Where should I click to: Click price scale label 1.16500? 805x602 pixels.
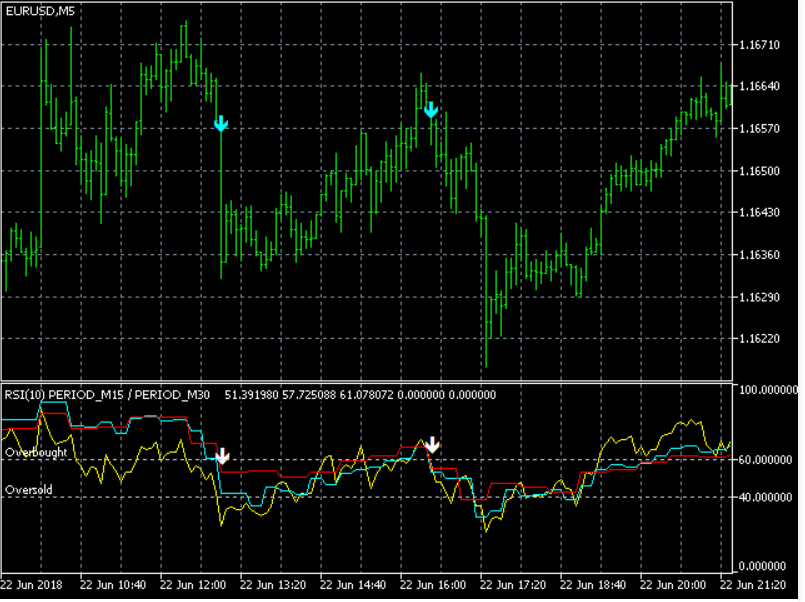pos(759,171)
